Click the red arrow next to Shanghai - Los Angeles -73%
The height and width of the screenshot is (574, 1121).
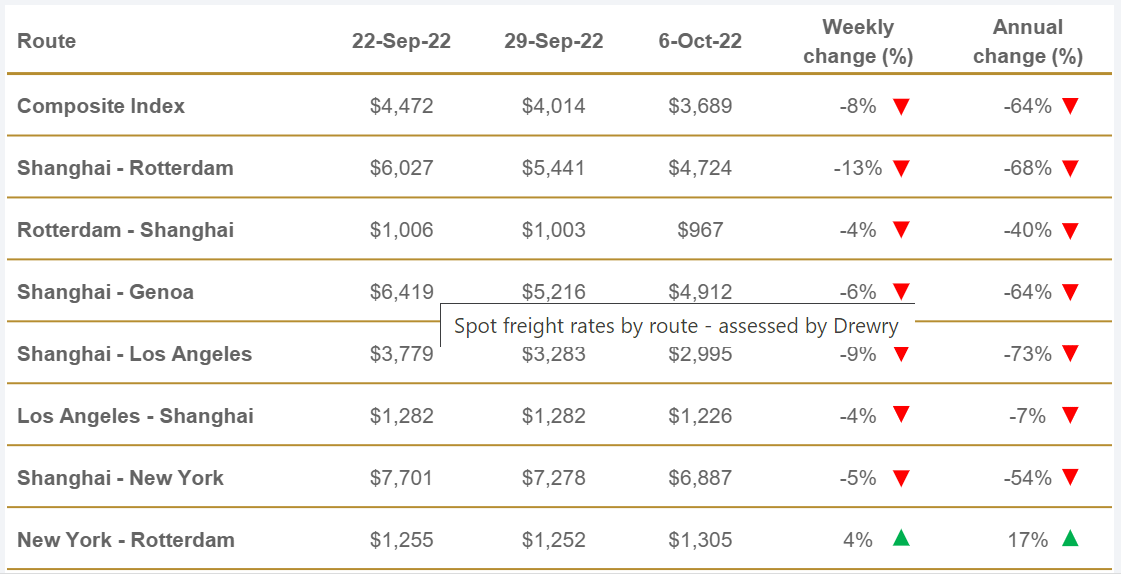coord(1070,354)
